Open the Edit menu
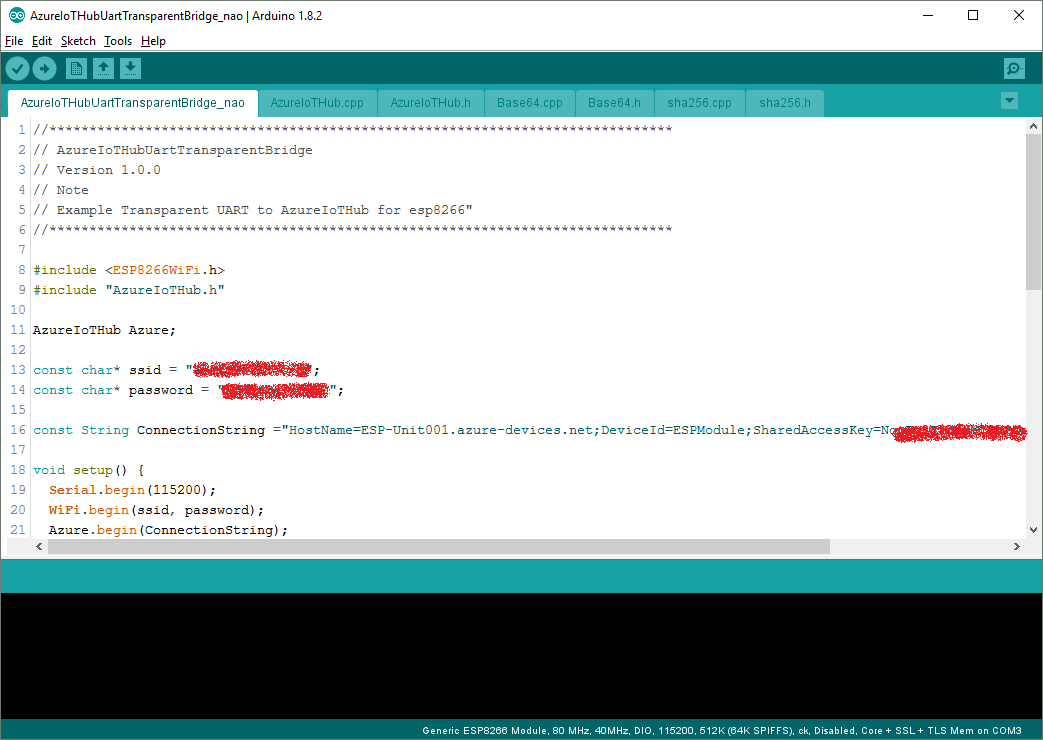This screenshot has width=1043, height=740. tap(41, 41)
